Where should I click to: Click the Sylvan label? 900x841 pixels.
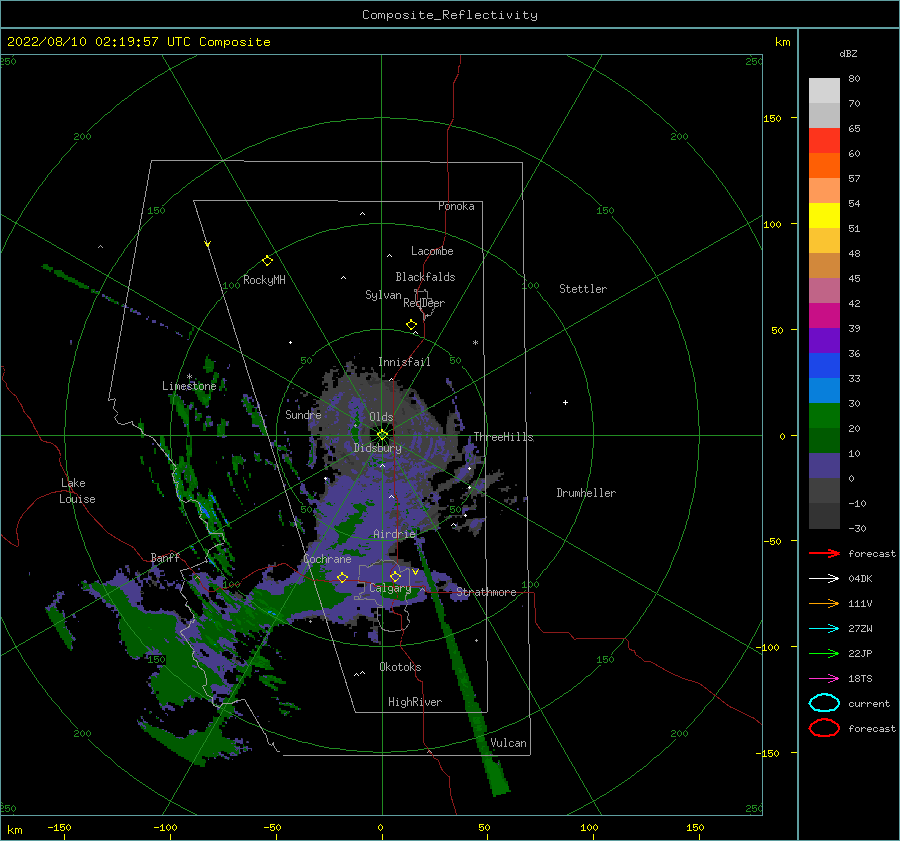point(383,295)
